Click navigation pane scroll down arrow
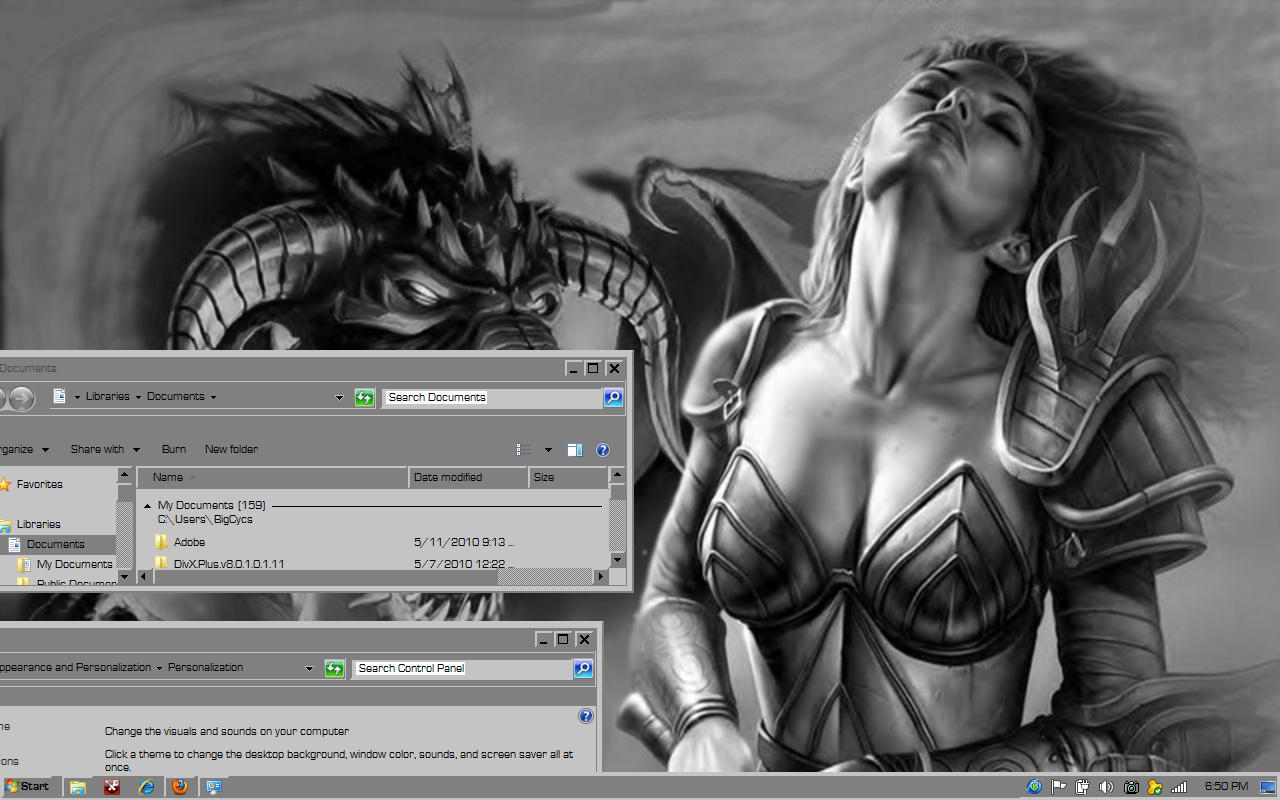The height and width of the screenshot is (800, 1280). 124,576
